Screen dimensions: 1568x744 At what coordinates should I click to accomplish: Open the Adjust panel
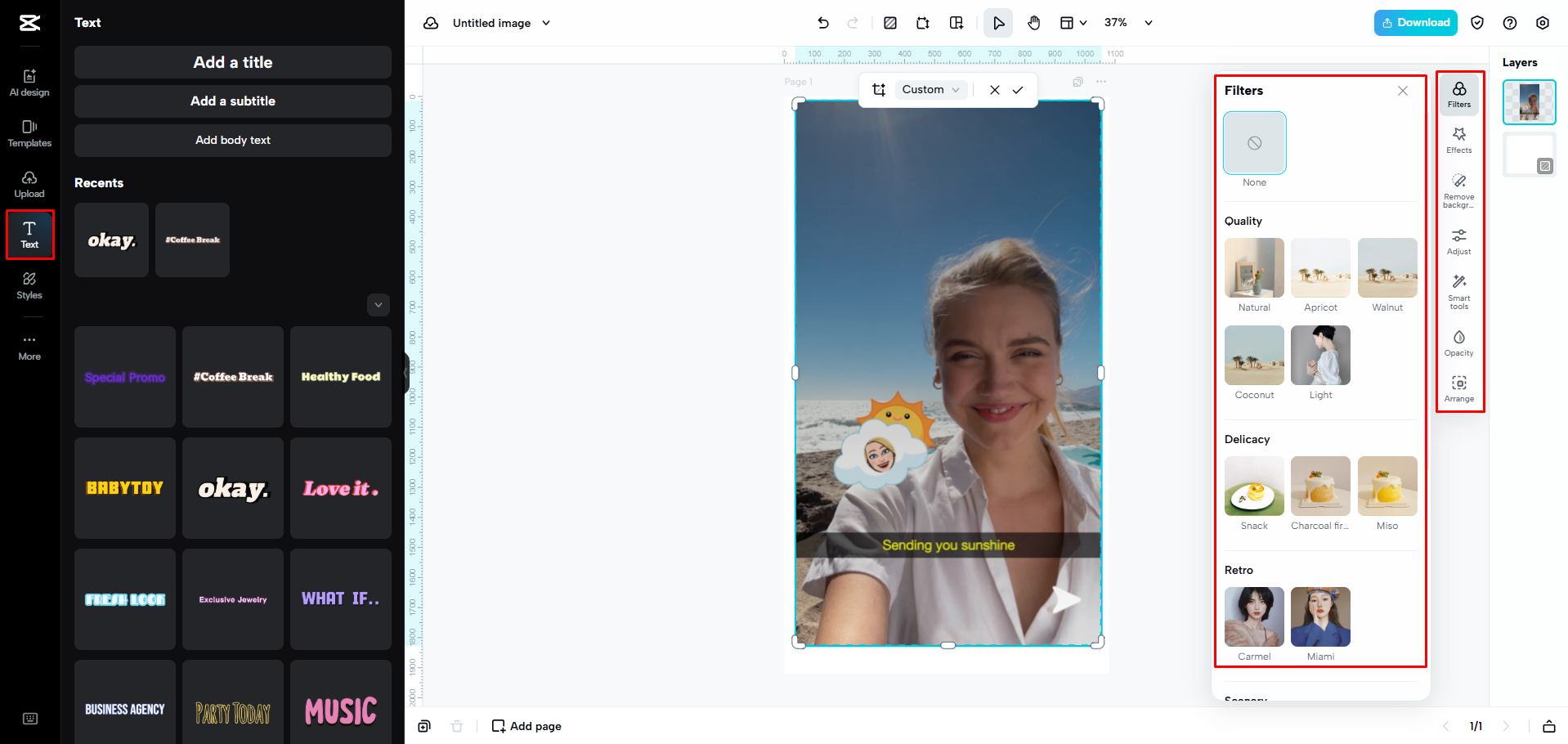click(1458, 242)
